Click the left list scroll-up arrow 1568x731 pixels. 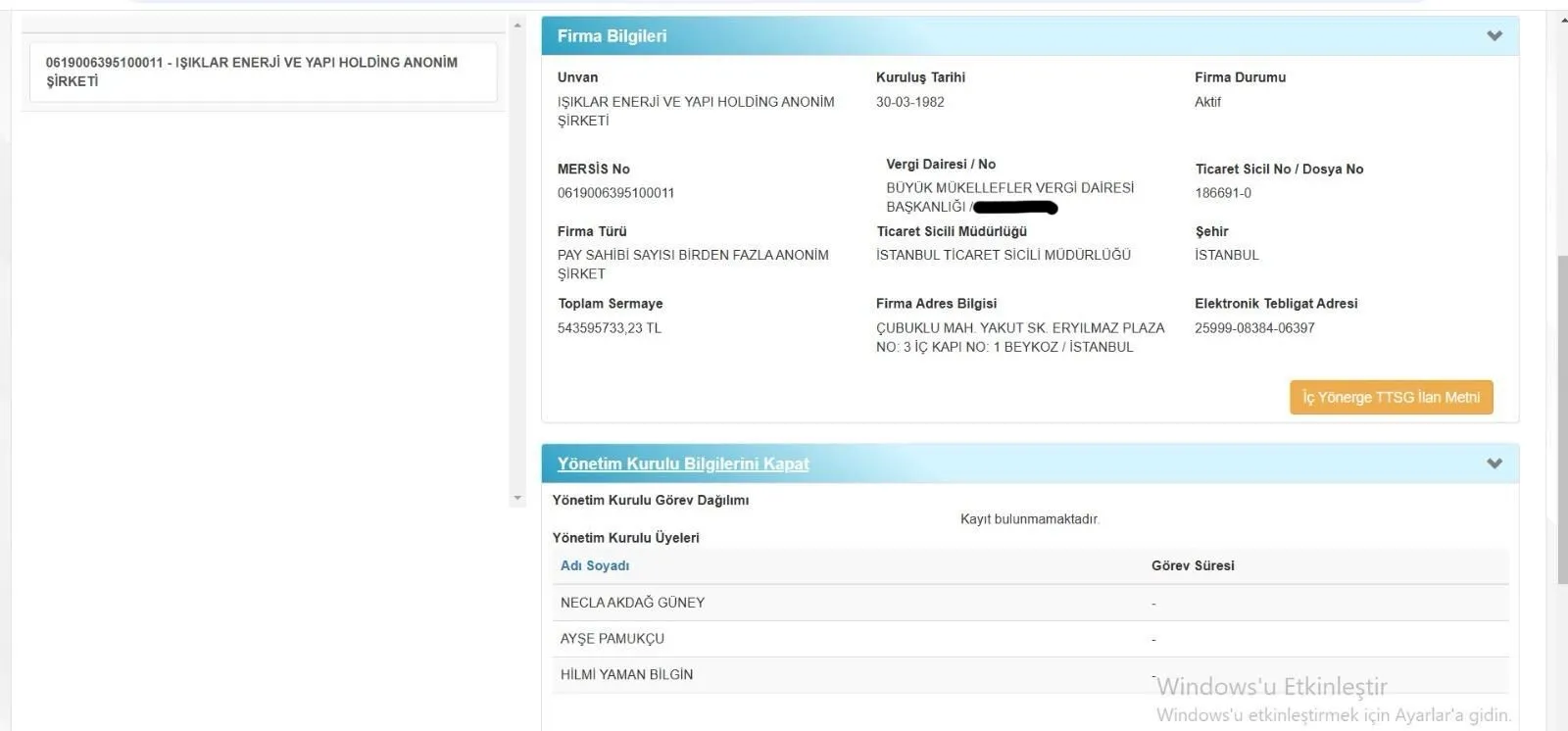(x=517, y=25)
